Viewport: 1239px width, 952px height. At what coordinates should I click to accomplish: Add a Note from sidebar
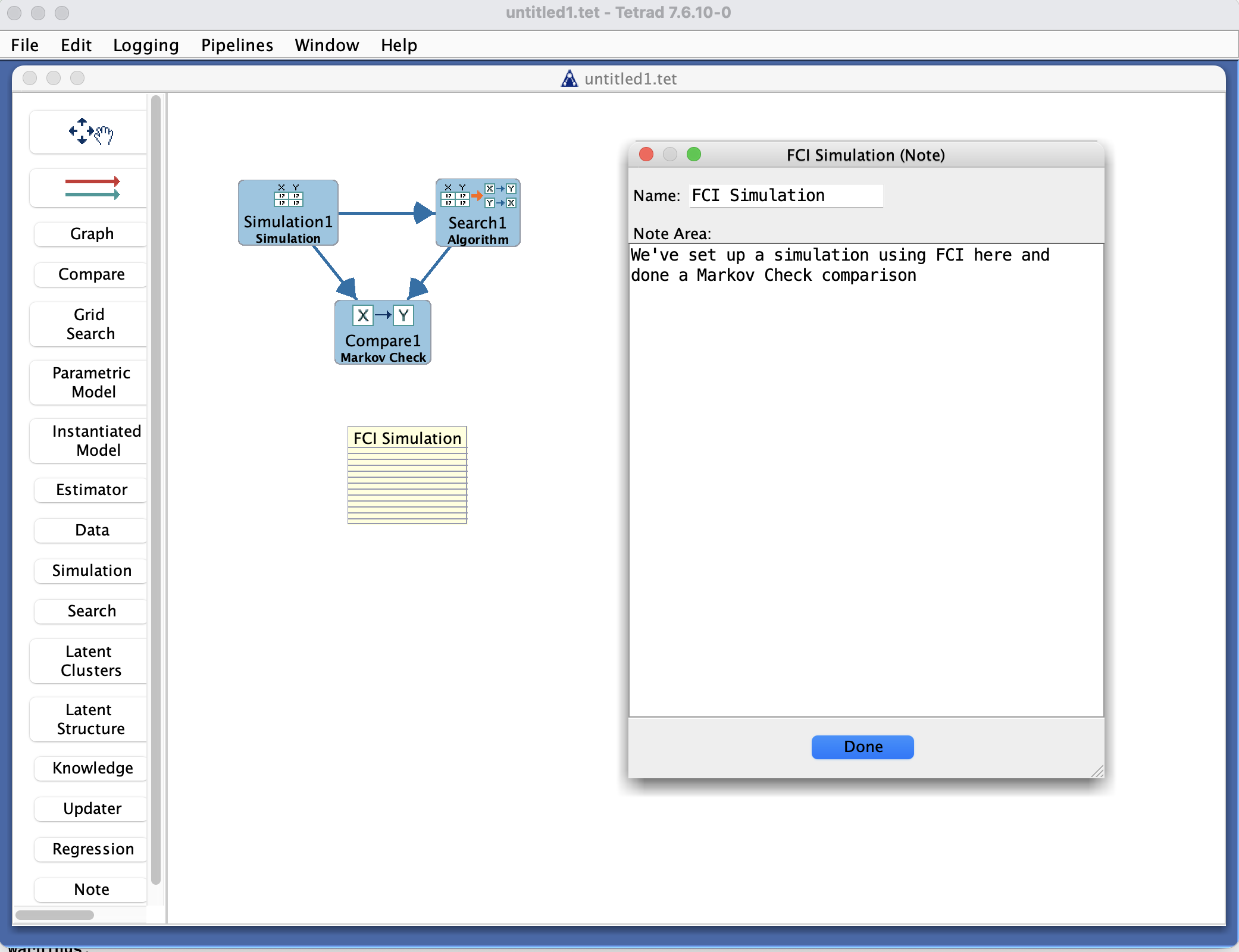pos(92,890)
